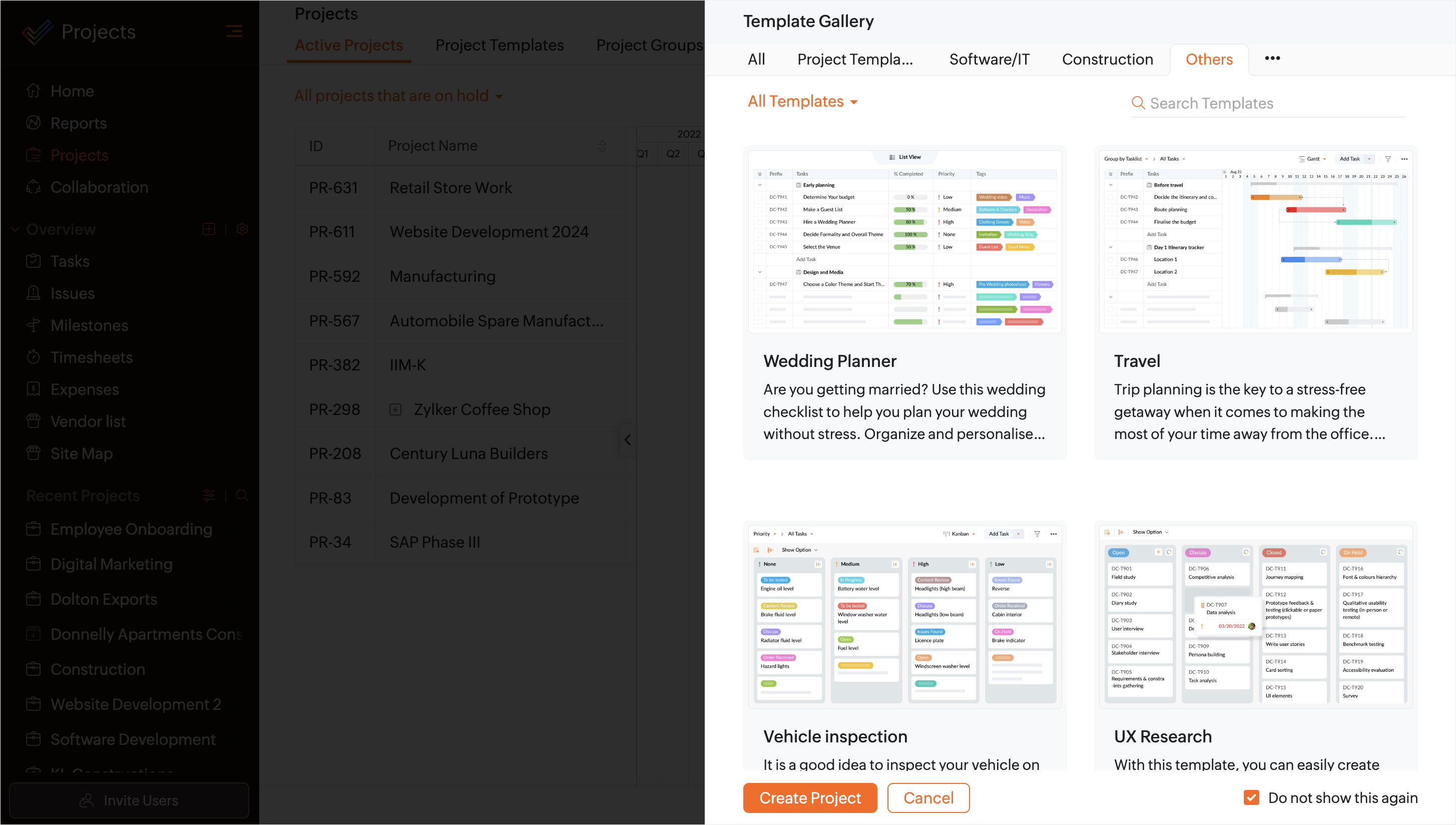Switch to the Construction tab

point(1107,59)
